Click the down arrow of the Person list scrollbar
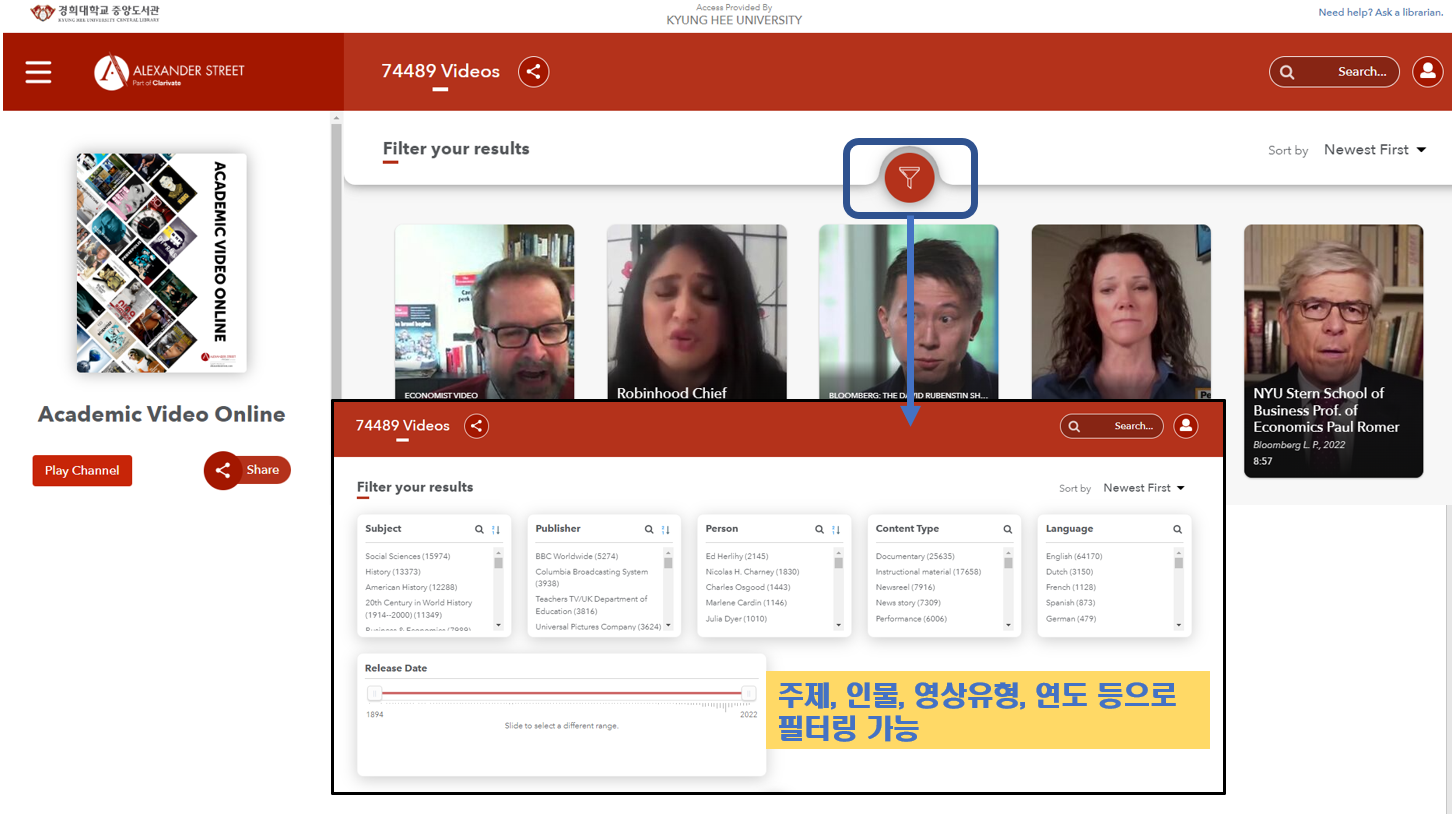 tap(839, 625)
